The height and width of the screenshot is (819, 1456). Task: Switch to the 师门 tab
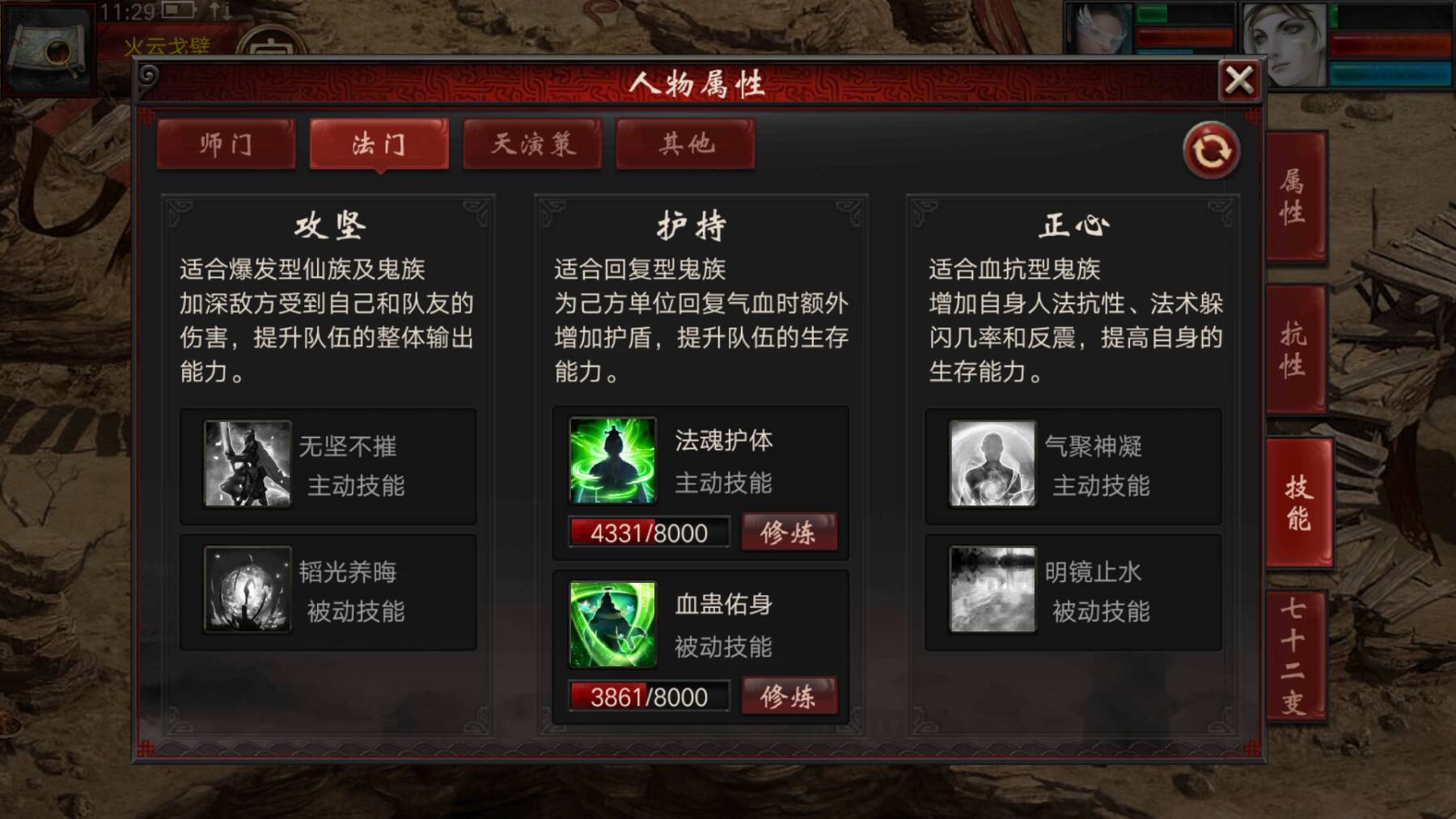click(x=226, y=144)
